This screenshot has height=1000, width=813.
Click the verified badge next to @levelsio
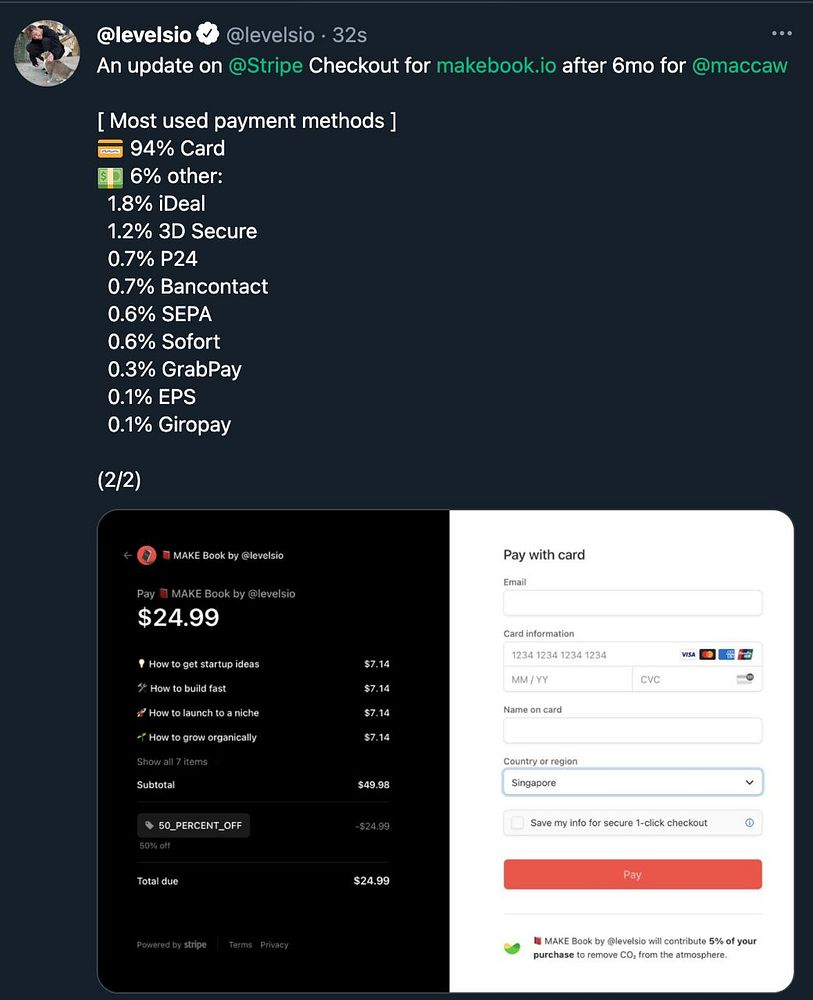tap(208, 34)
